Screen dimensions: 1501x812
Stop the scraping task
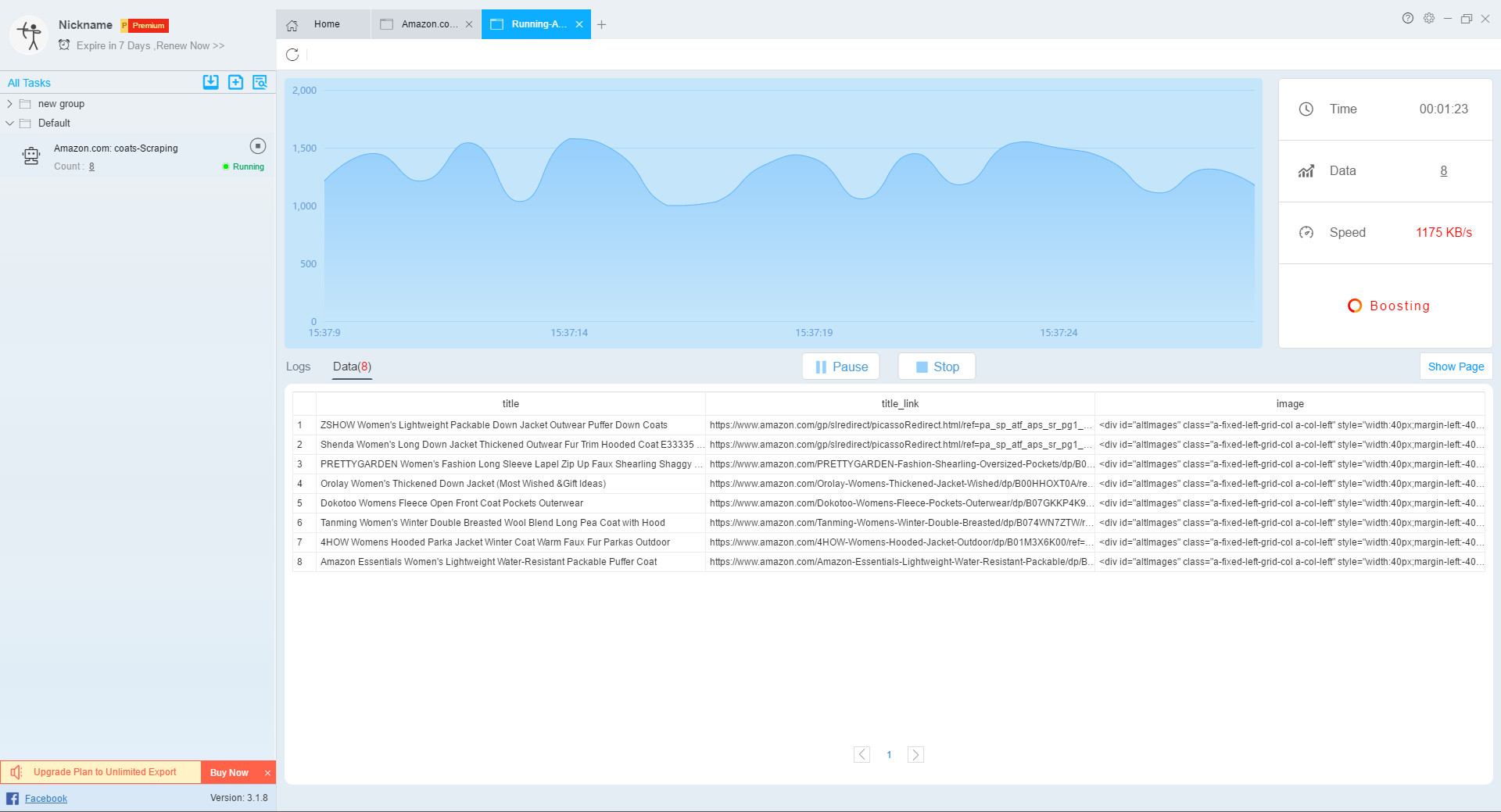[937, 367]
